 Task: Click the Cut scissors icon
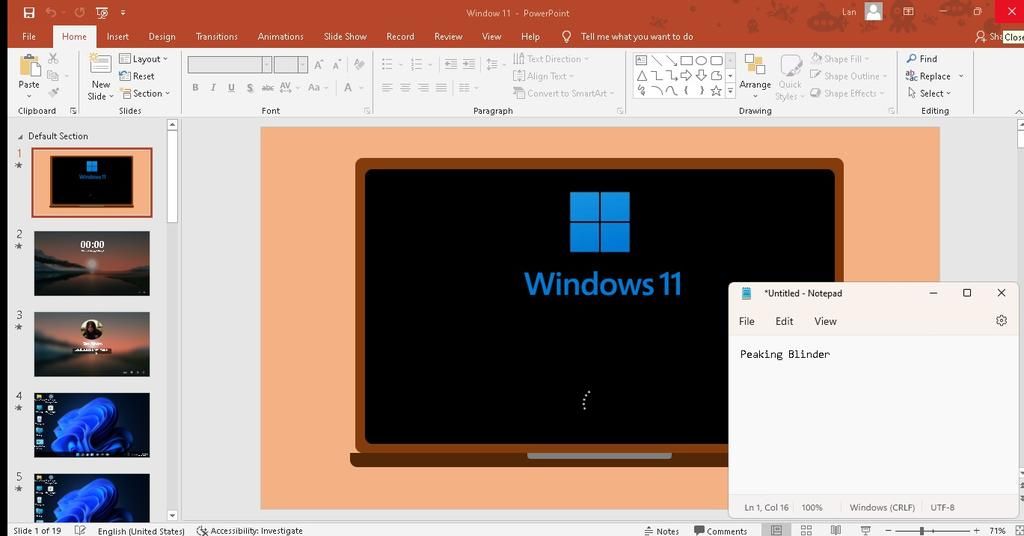point(54,59)
